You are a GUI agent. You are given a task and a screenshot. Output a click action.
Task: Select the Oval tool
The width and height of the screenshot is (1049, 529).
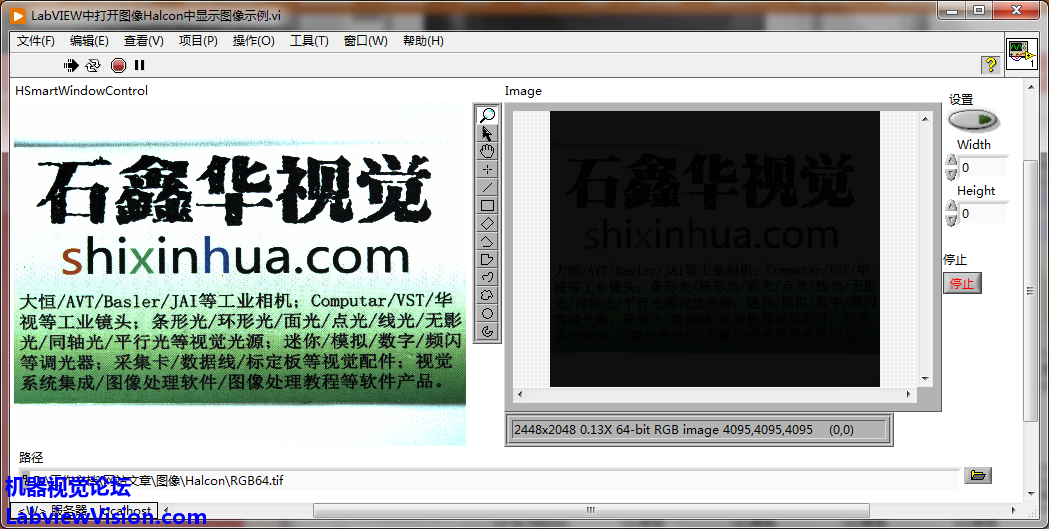point(487,314)
